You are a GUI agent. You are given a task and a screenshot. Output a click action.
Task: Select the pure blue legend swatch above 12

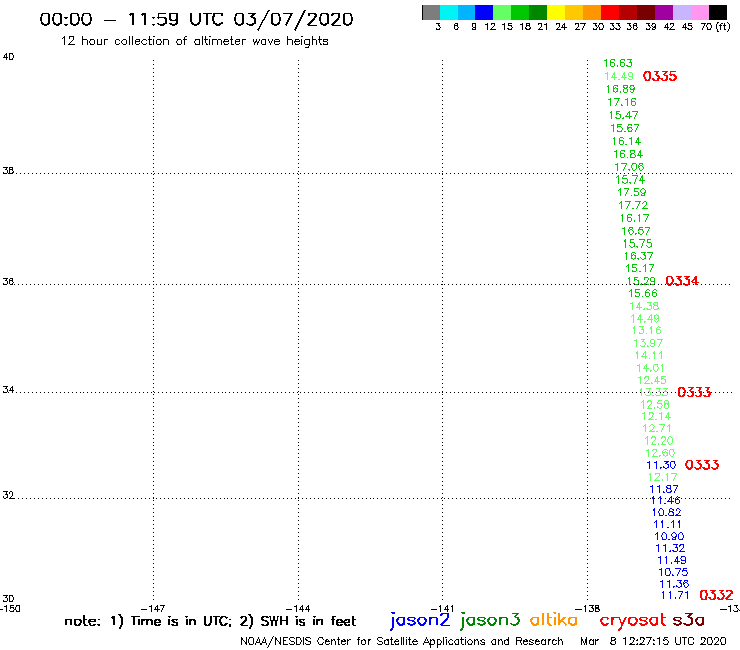pyautogui.click(x=484, y=13)
